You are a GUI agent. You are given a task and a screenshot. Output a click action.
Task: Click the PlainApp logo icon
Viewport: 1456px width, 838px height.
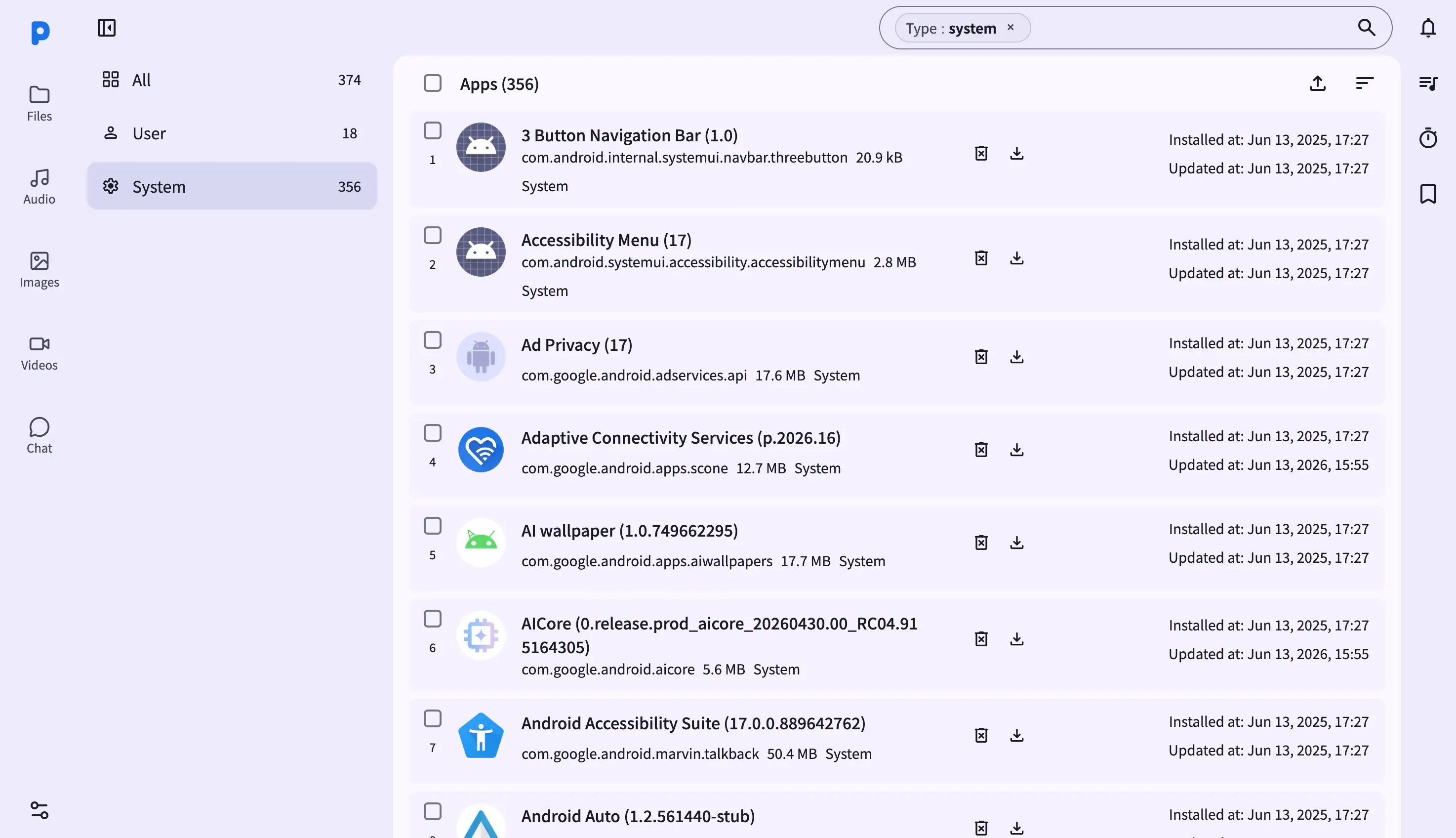pos(40,32)
